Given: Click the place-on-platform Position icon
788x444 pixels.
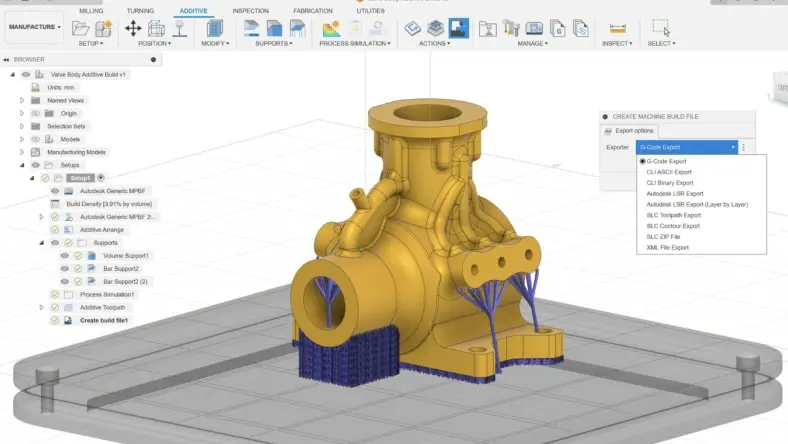Looking at the screenshot, I should click(x=179, y=28).
